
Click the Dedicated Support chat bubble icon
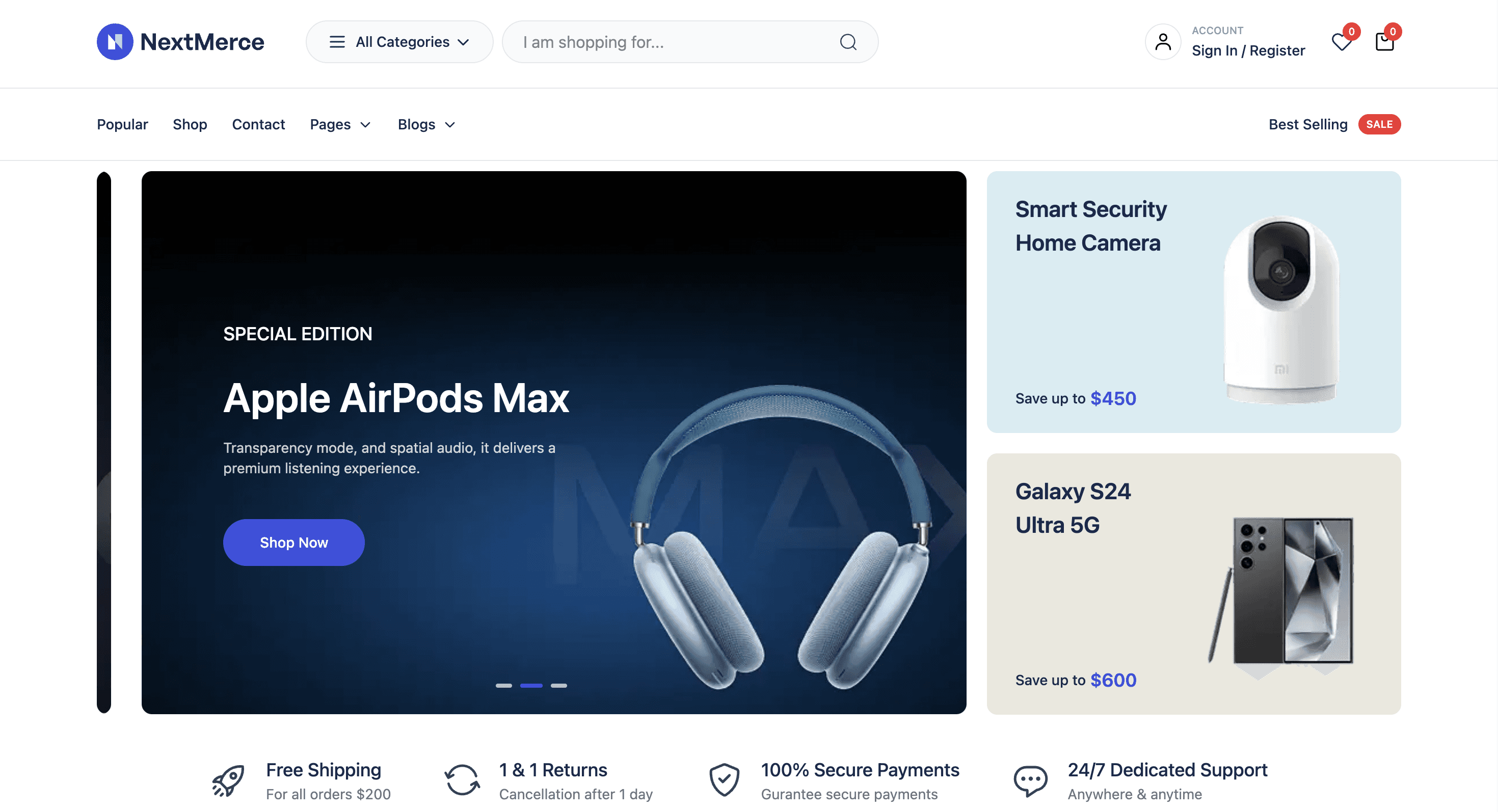coord(1030,780)
